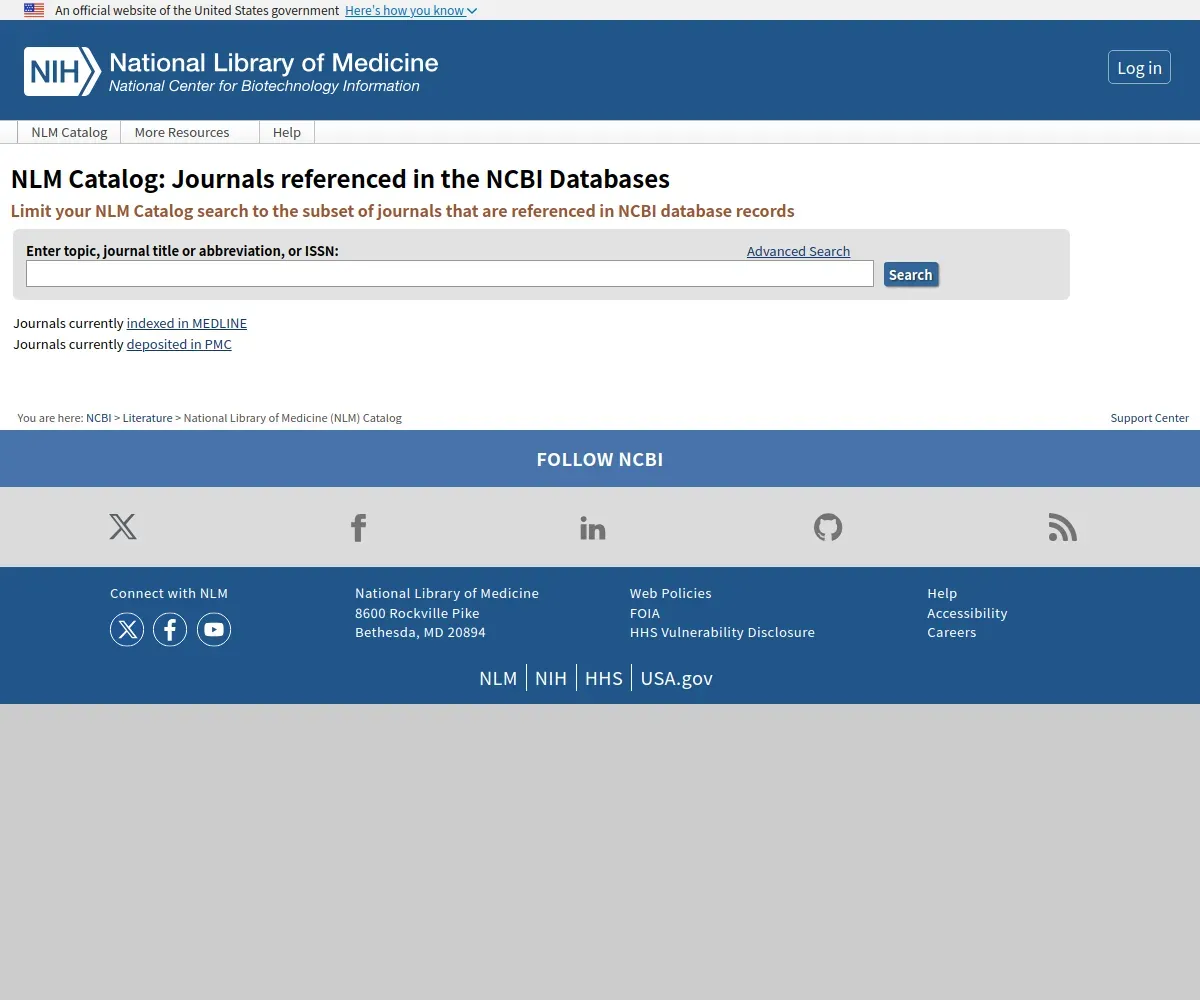This screenshot has width=1200, height=1000.
Task: Open the Careers footer link
Action: [x=952, y=632]
